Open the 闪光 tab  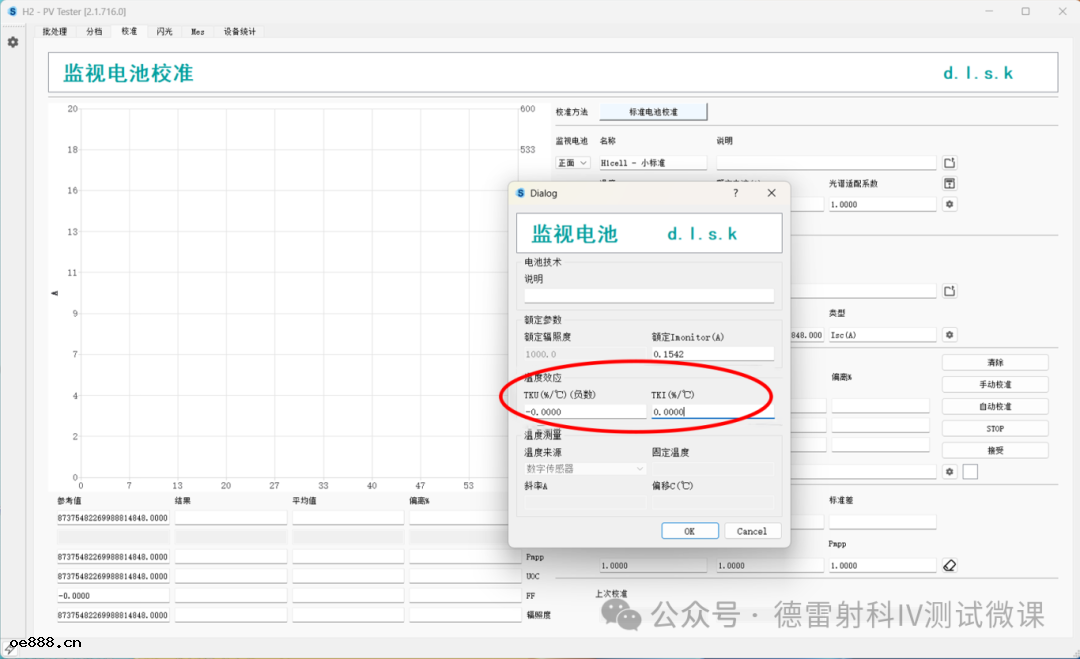click(x=164, y=31)
